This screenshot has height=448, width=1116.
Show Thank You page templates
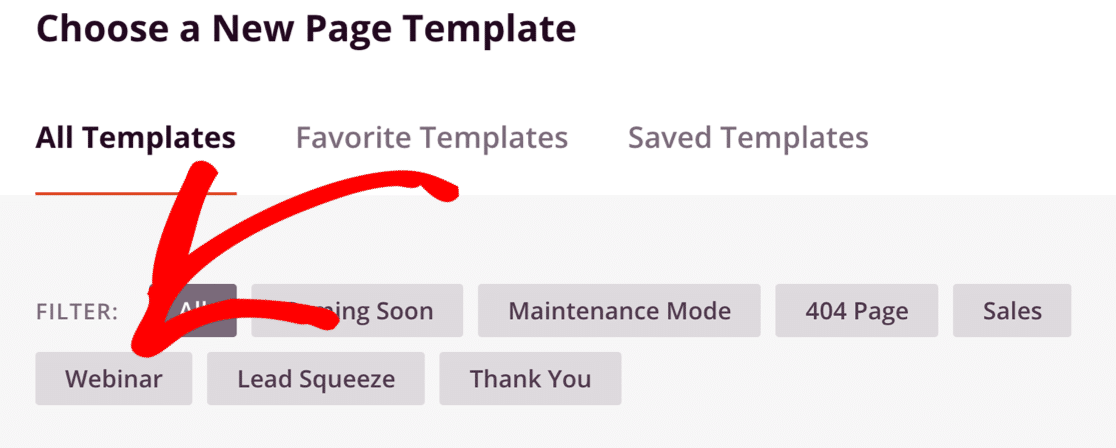tap(530, 378)
